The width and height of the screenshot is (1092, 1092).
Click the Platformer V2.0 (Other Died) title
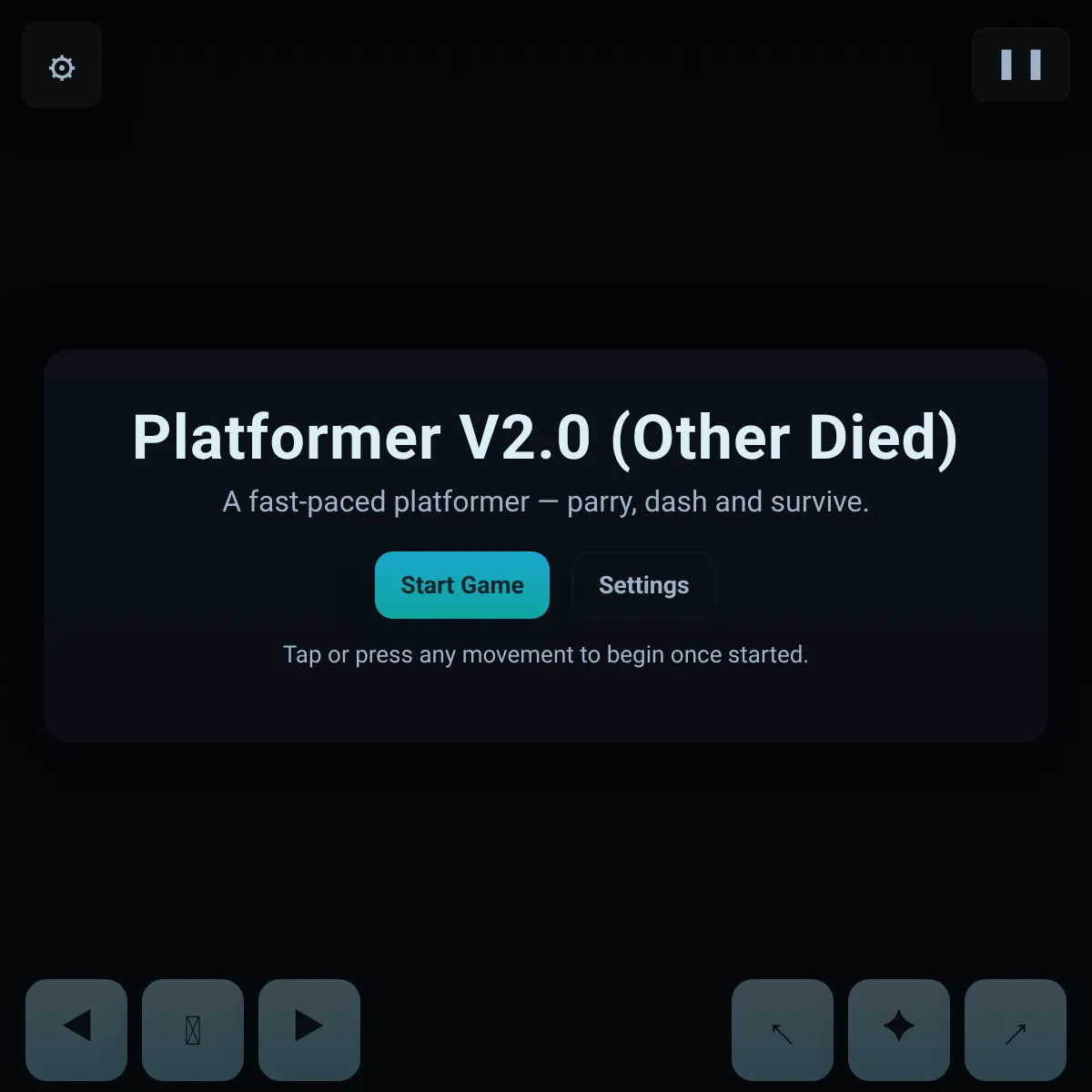point(546,438)
